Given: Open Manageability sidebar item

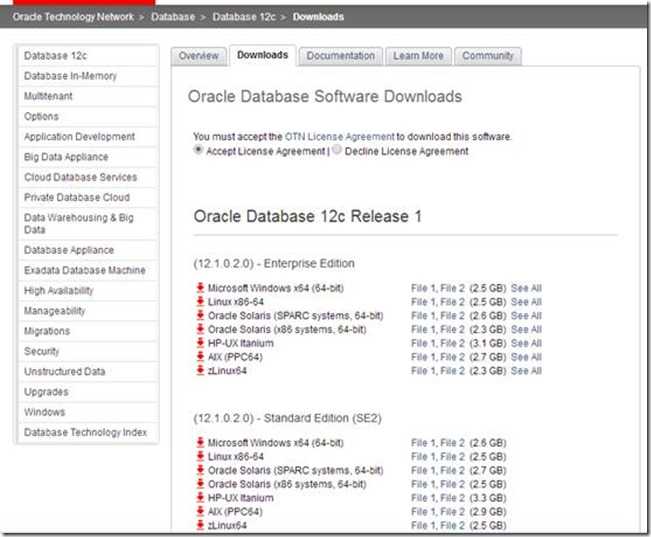Looking at the screenshot, I should pyautogui.click(x=88, y=311).
